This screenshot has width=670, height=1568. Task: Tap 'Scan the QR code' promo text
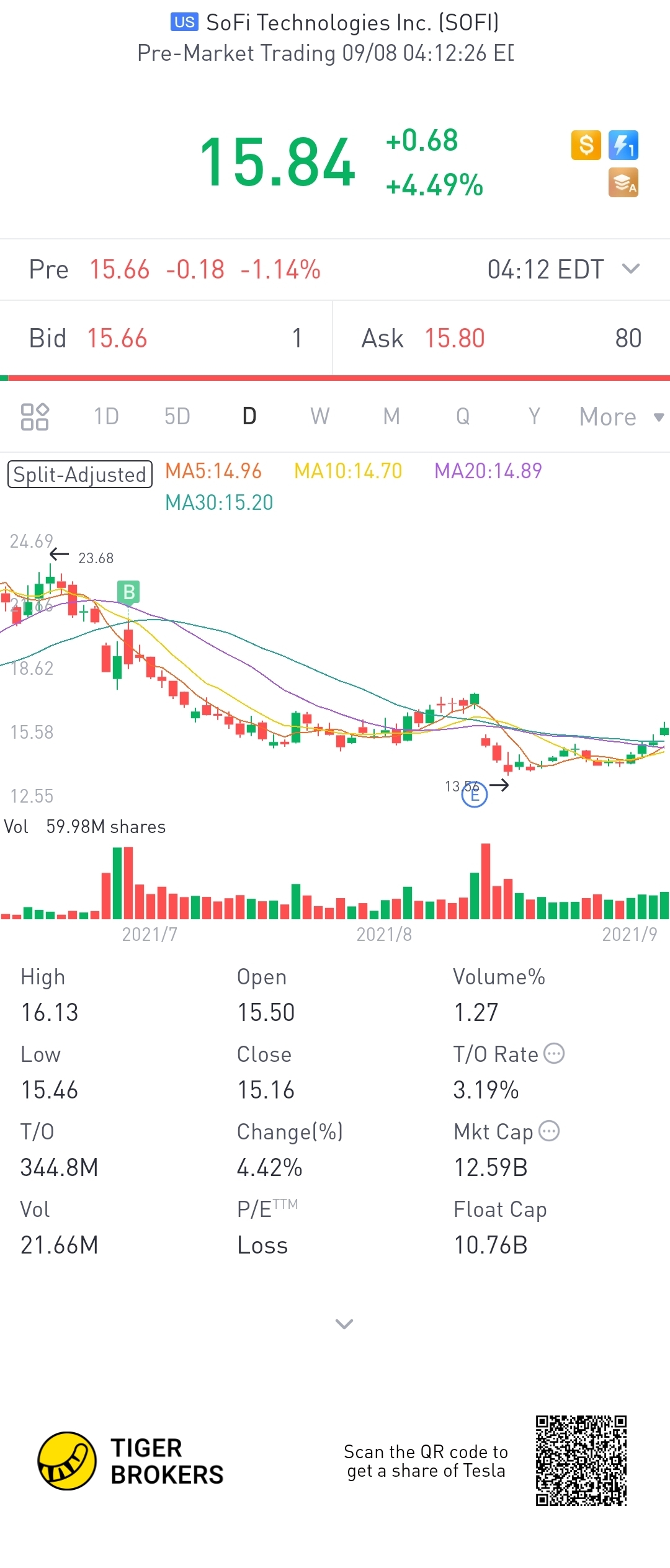click(426, 1461)
